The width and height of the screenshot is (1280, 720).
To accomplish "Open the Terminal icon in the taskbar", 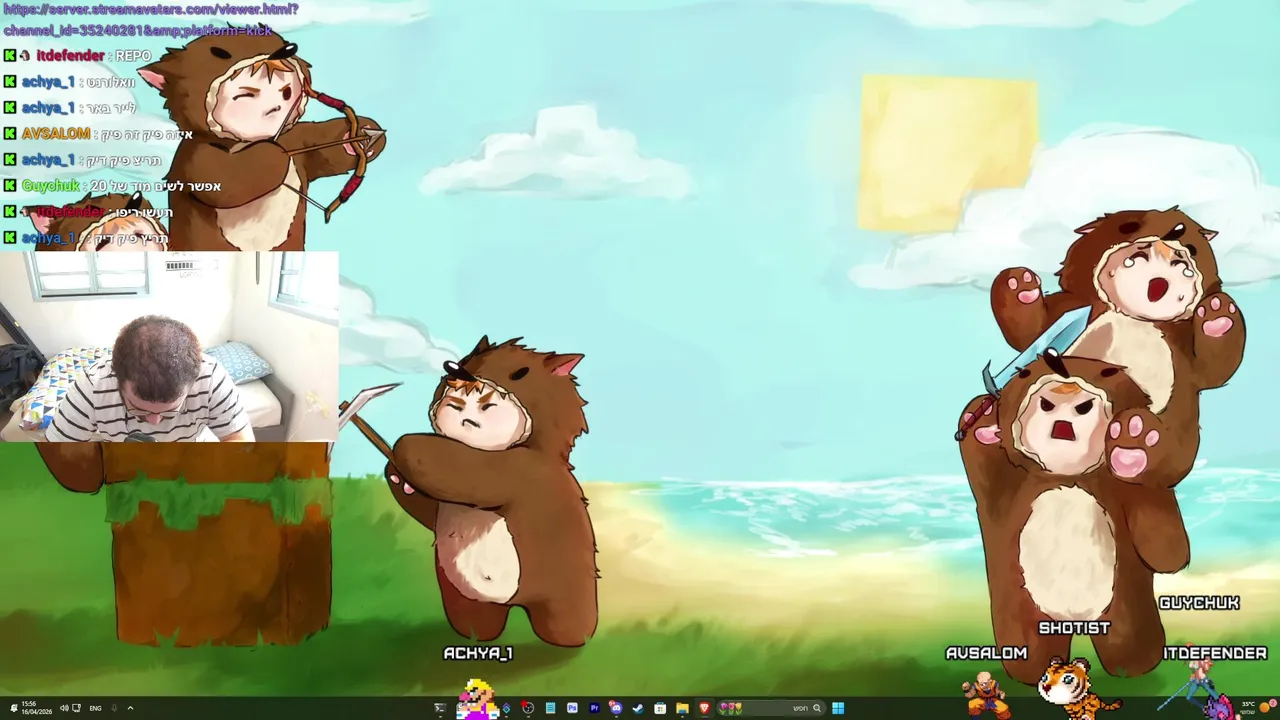I will (x=440, y=708).
